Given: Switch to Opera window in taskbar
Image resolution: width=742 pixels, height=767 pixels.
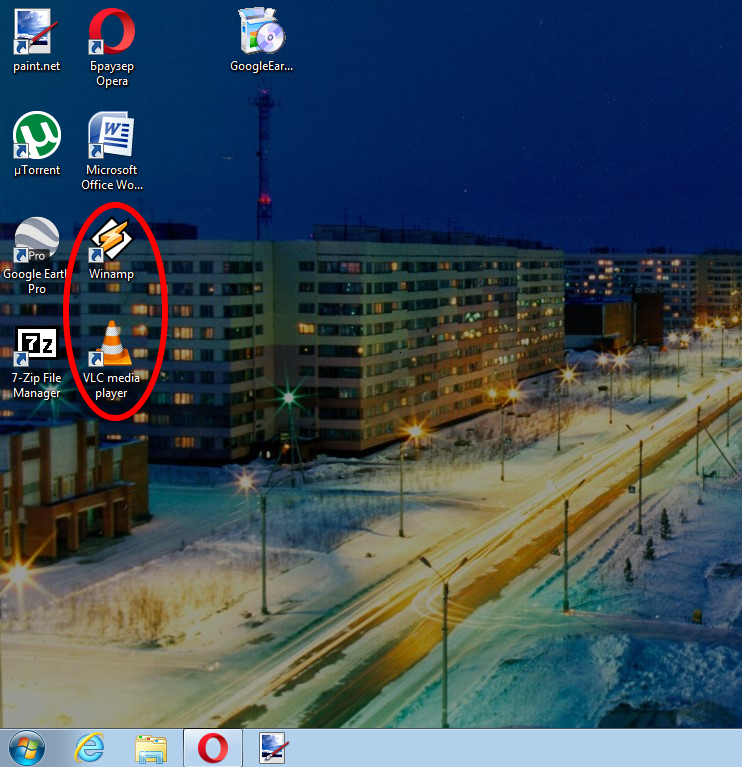Looking at the screenshot, I should 212,747.
